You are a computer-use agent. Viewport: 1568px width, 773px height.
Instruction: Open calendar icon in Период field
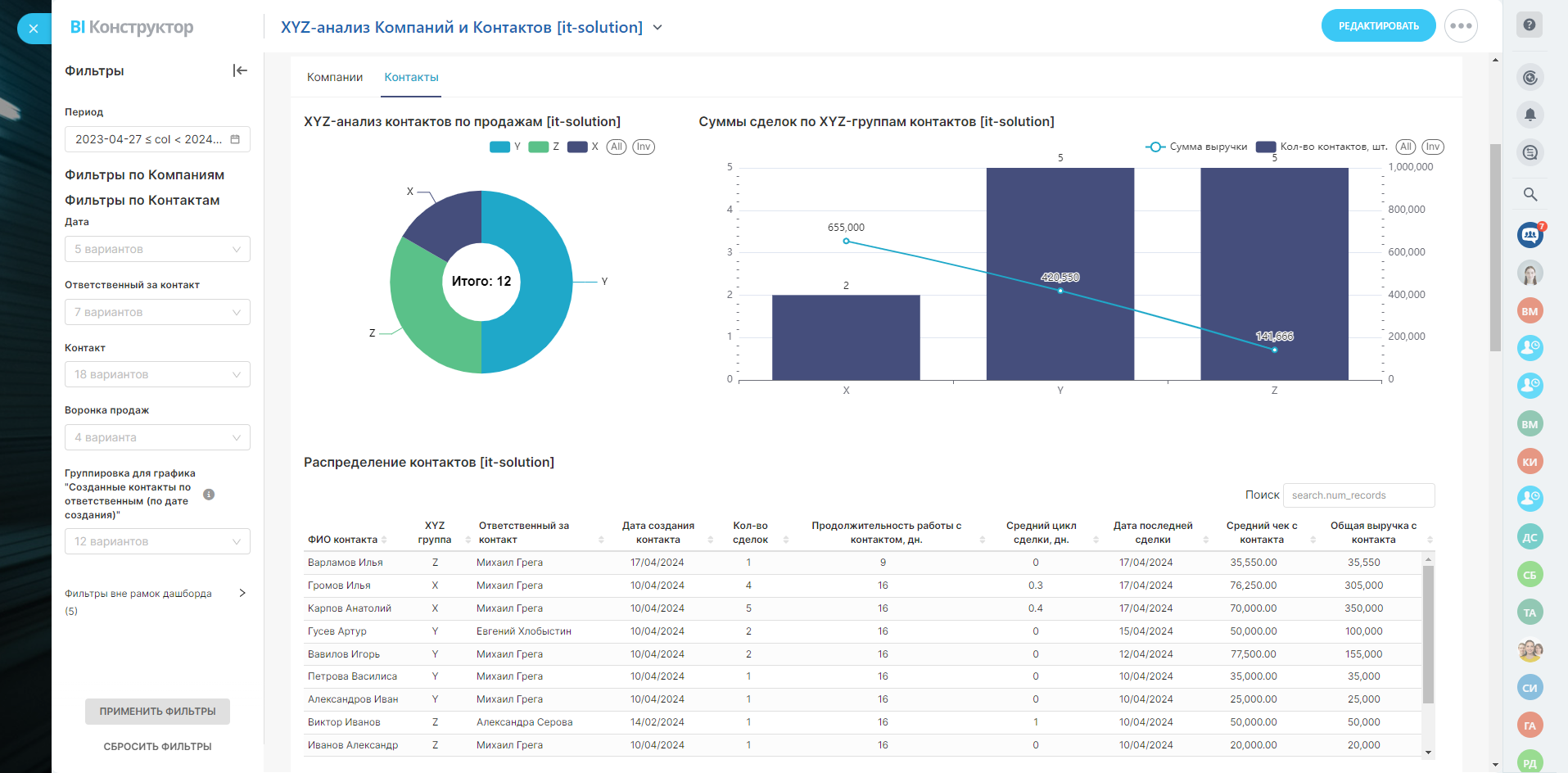click(x=235, y=139)
